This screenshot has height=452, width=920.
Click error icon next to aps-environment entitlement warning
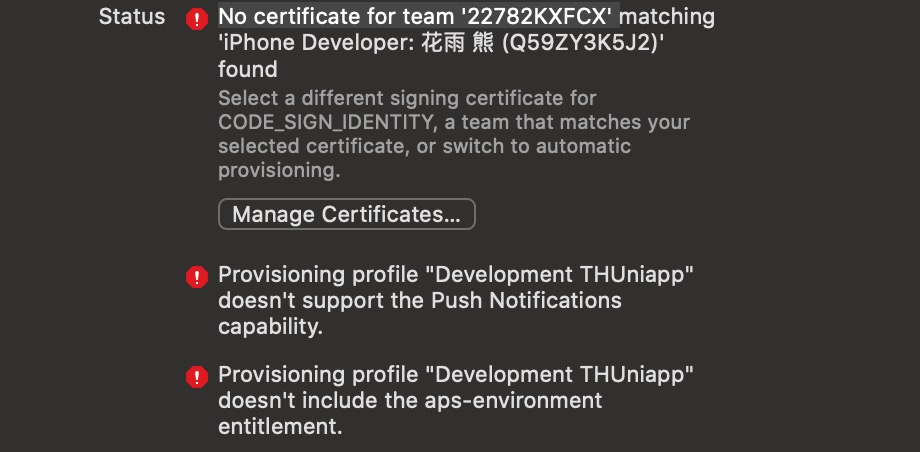click(197, 376)
